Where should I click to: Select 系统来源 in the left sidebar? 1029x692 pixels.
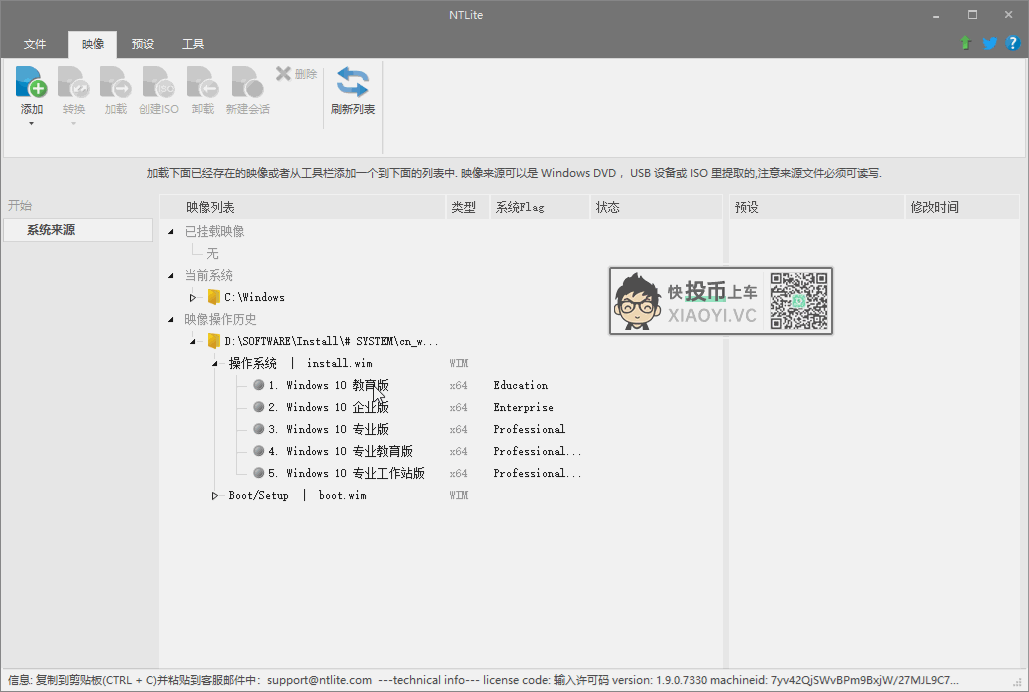(x=51, y=230)
